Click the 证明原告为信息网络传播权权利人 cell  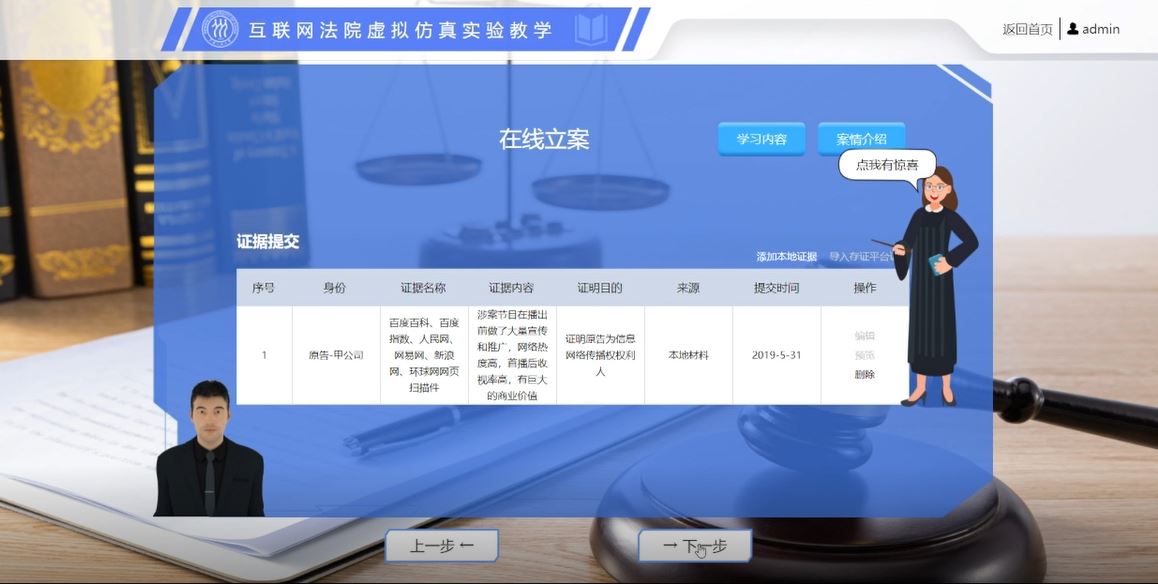[x=600, y=355]
